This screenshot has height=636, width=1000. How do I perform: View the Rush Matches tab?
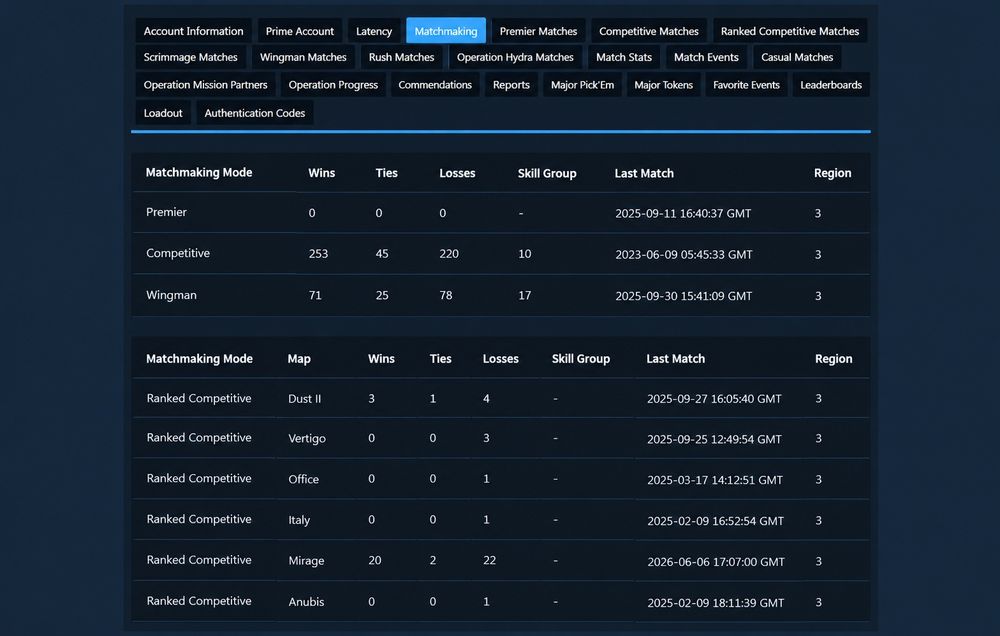(x=401, y=57)
